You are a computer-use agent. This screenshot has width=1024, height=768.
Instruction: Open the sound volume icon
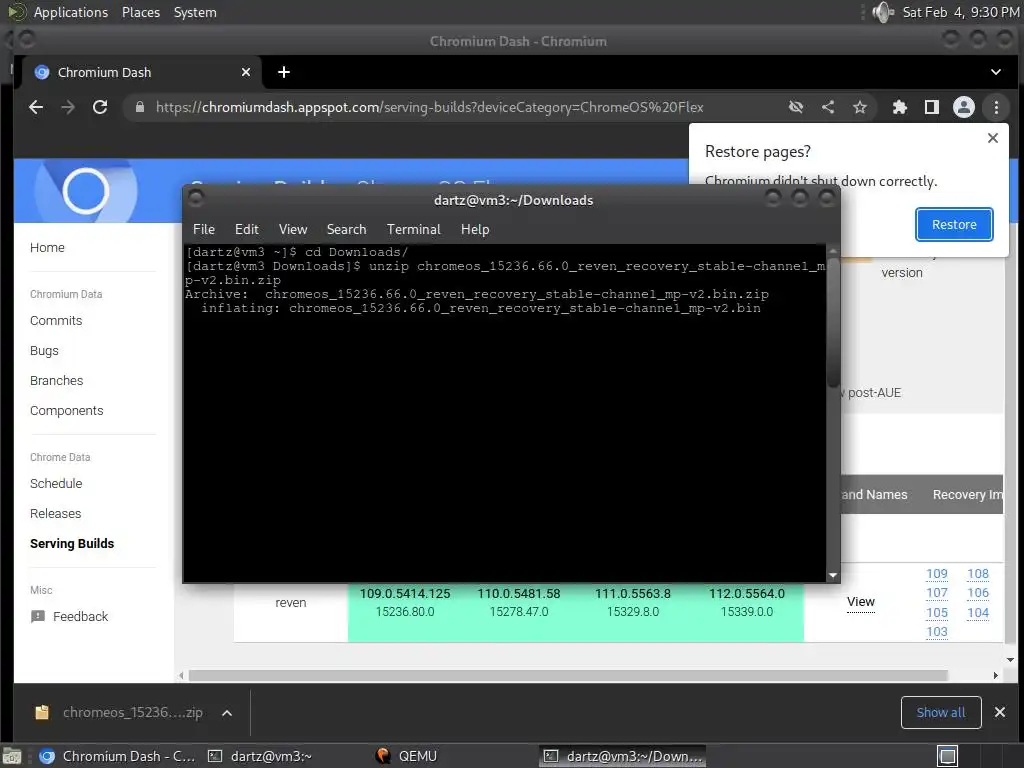click(882, 12)
